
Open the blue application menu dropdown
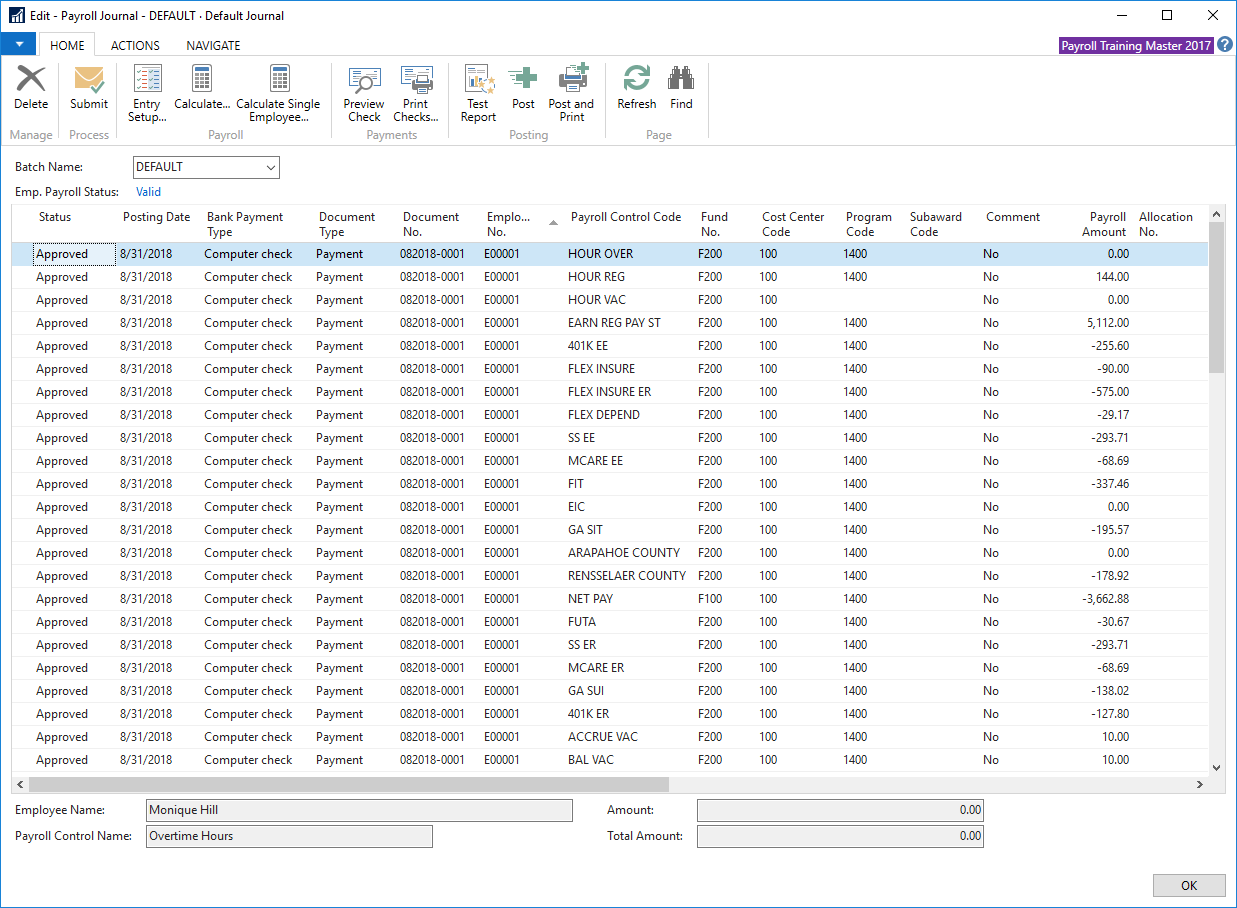tap(19, 45)
